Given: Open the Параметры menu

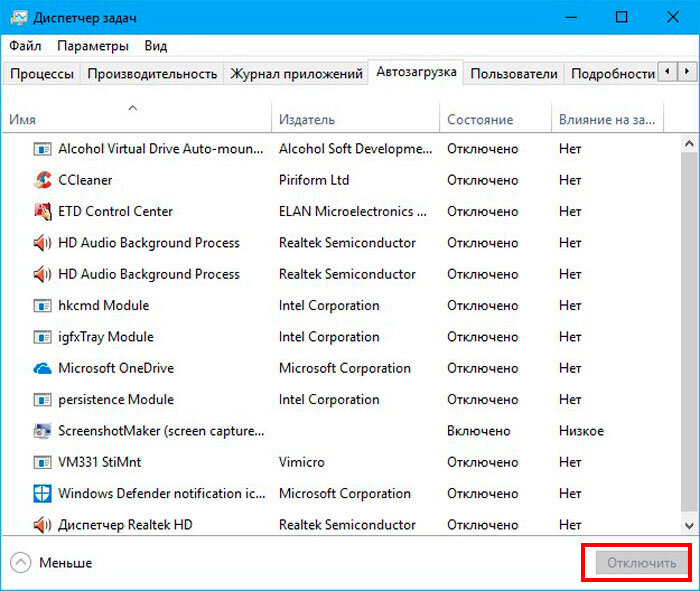Looking at the screenshot, I should [93, 46].
